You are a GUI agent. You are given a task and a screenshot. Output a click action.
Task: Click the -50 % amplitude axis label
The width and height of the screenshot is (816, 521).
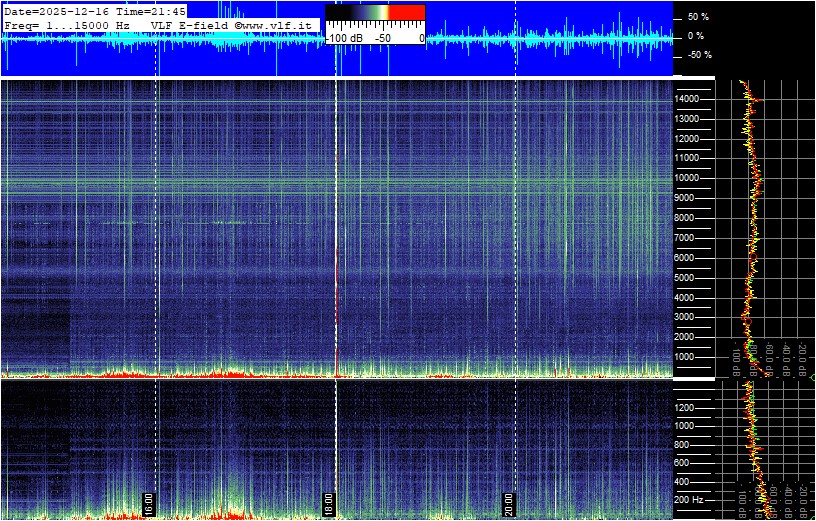697,55
